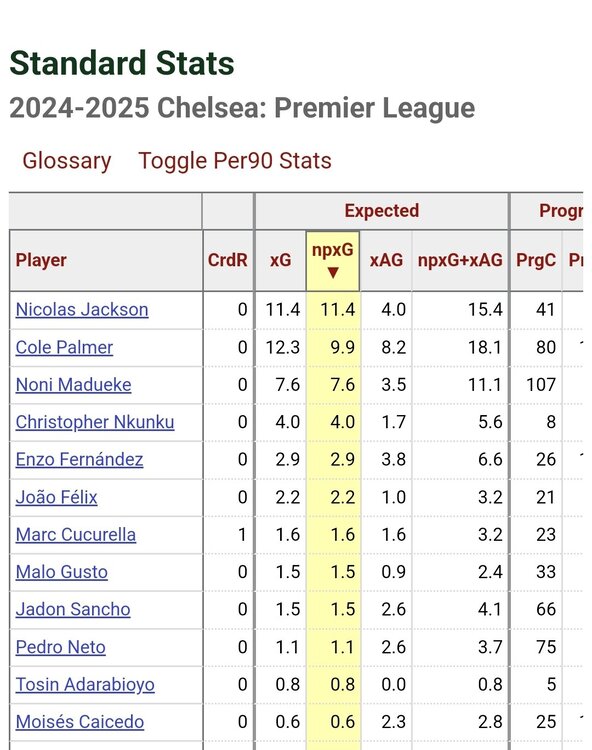Open Marc Cucurella's player page

pyautogui.click(x=76, y=534)
